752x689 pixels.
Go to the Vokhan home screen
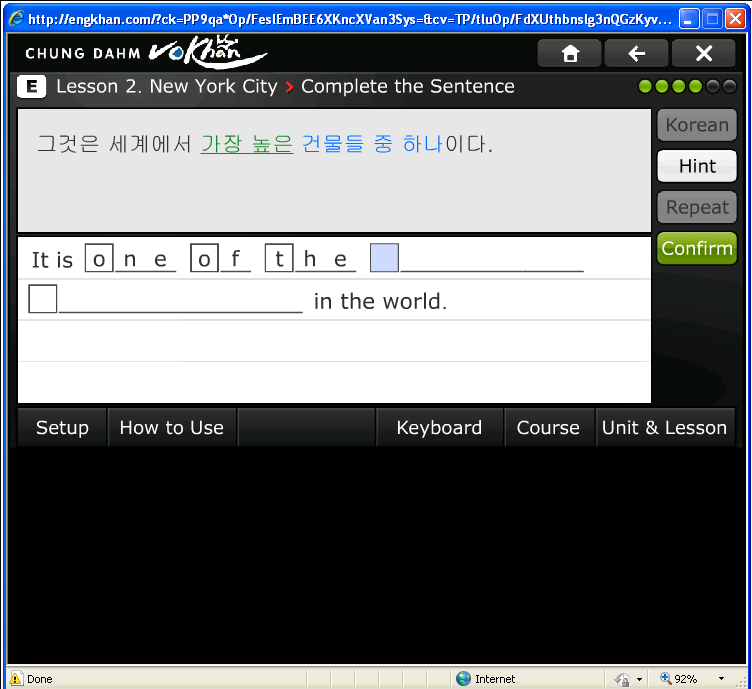pyautogui.click(x=569, y=53)
